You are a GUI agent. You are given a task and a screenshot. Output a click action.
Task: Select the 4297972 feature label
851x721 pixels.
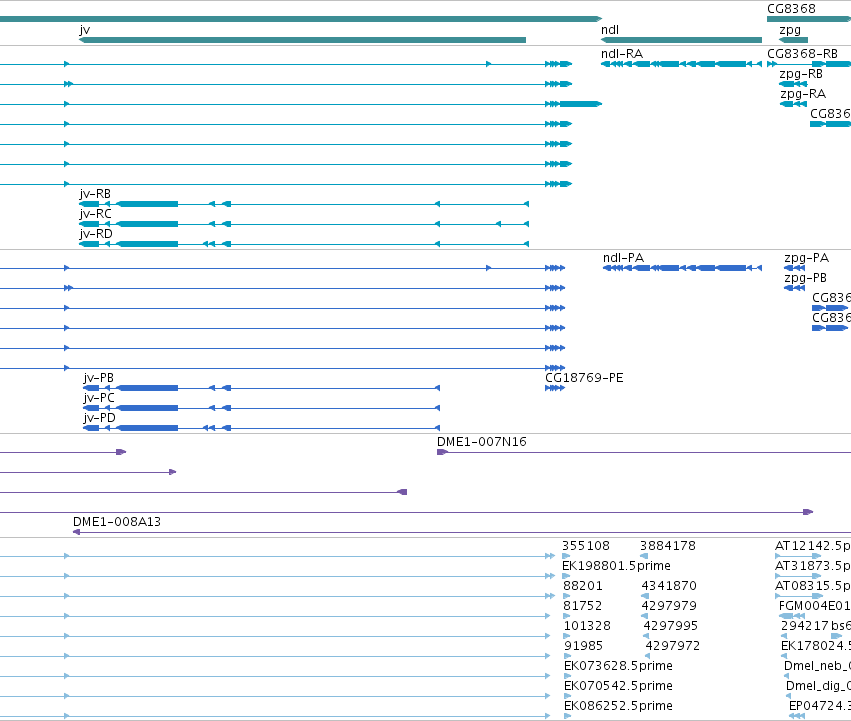click(x=672, y=646)
